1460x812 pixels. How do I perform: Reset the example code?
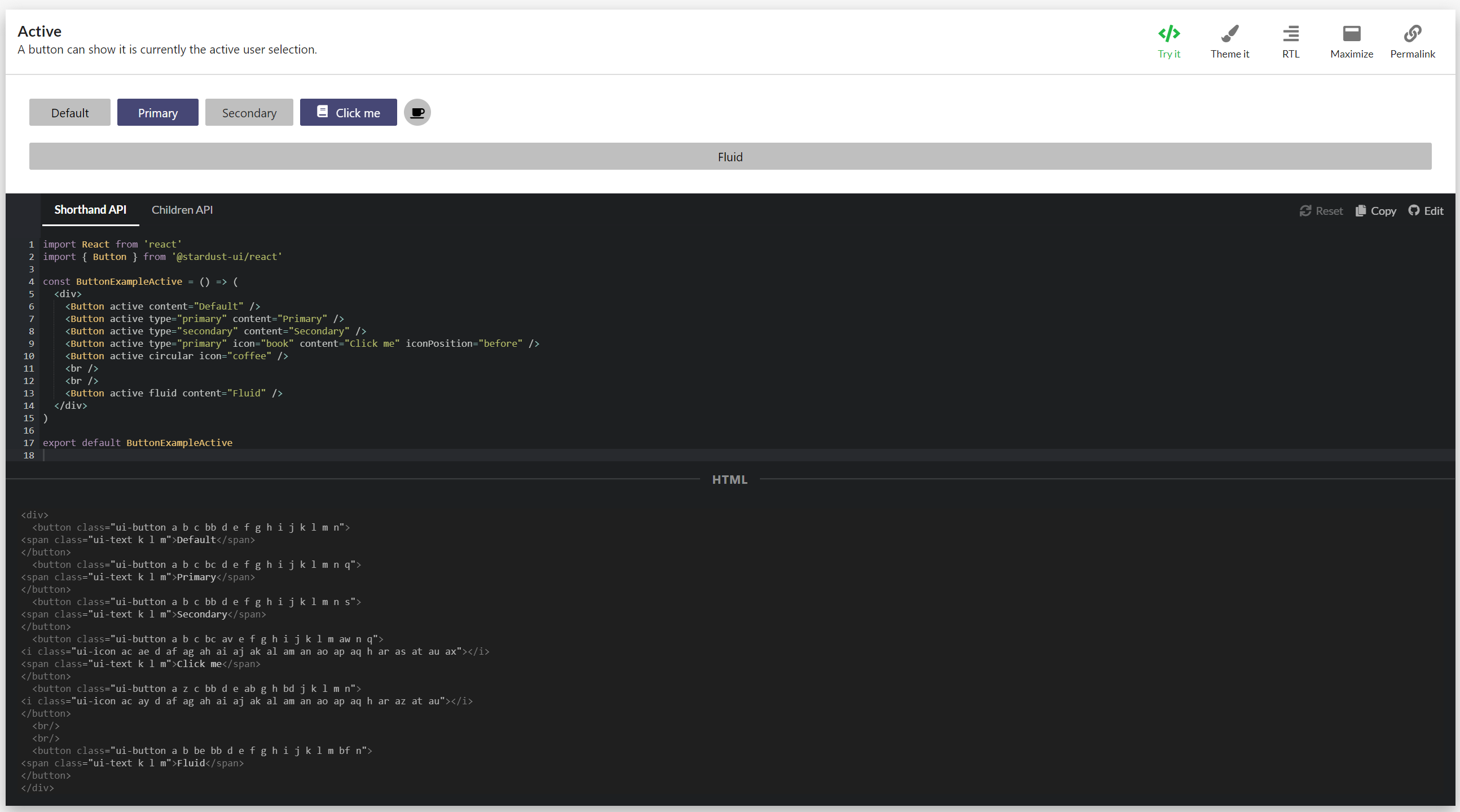coord(1321,211)
